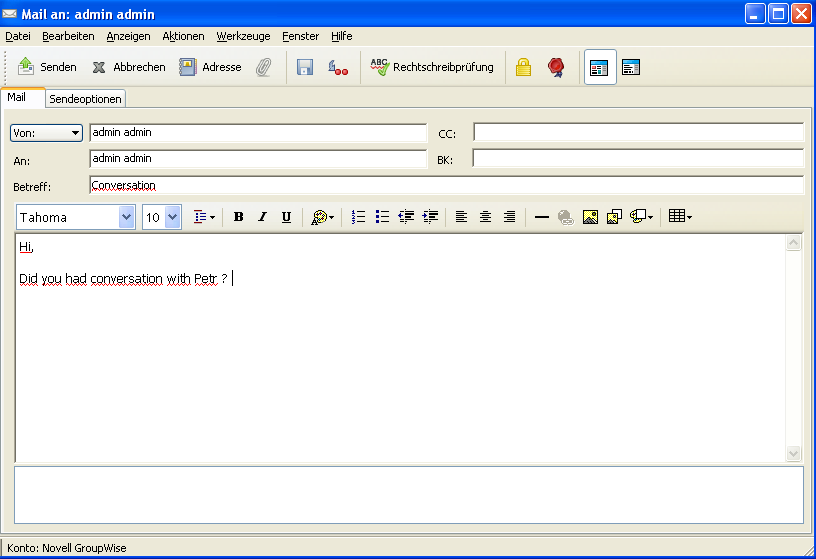
Task: Open the Hilfe menu
Action: [341, 36]
